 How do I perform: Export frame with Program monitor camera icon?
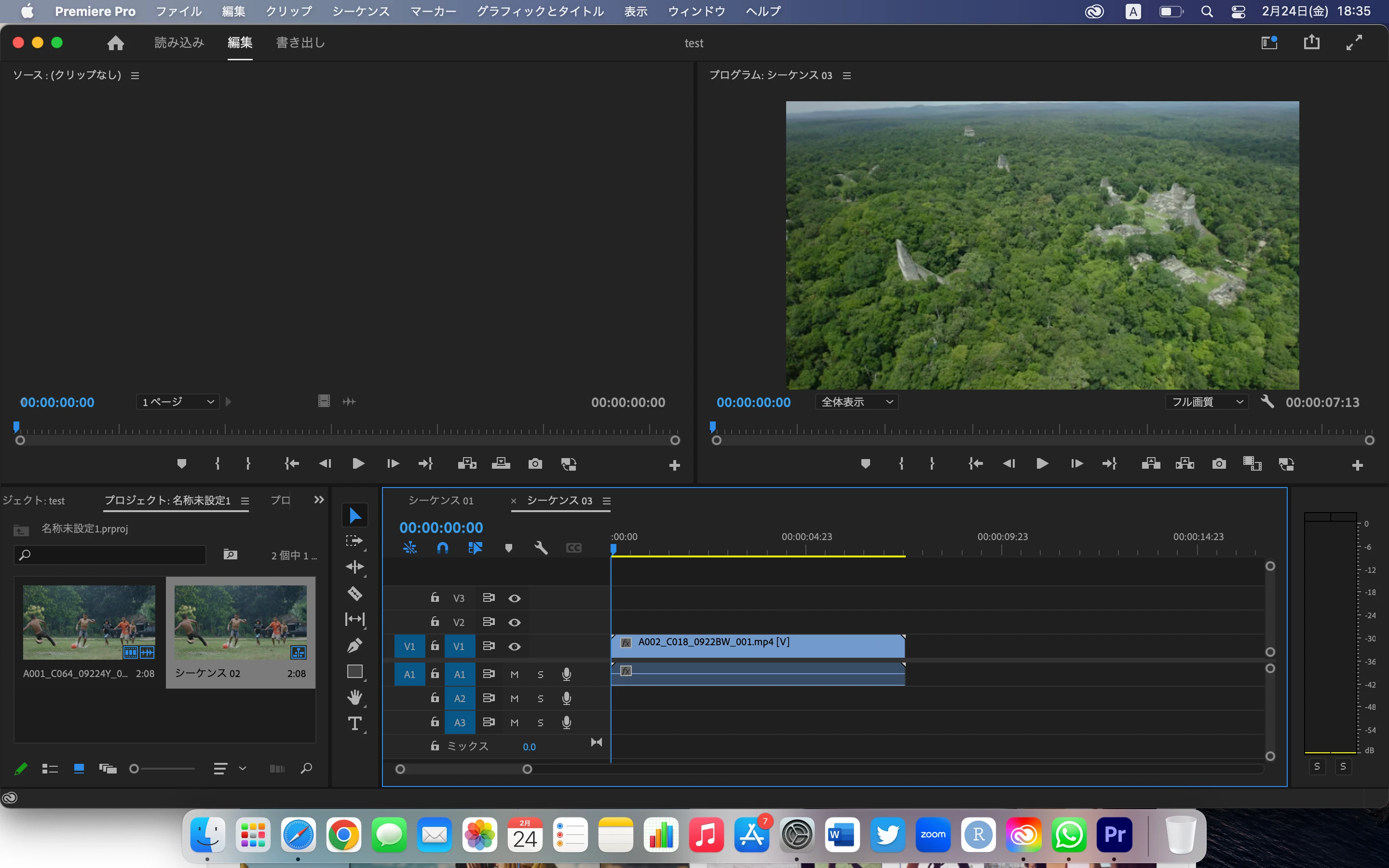(x=1219, y=464)
